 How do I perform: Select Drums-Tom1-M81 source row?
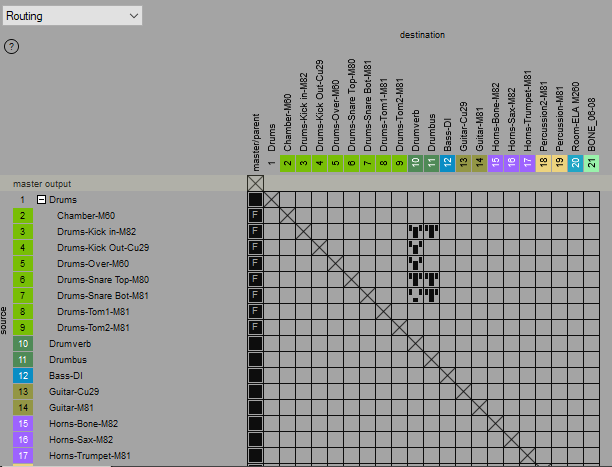pyautogui.click(x=93, y=312)
